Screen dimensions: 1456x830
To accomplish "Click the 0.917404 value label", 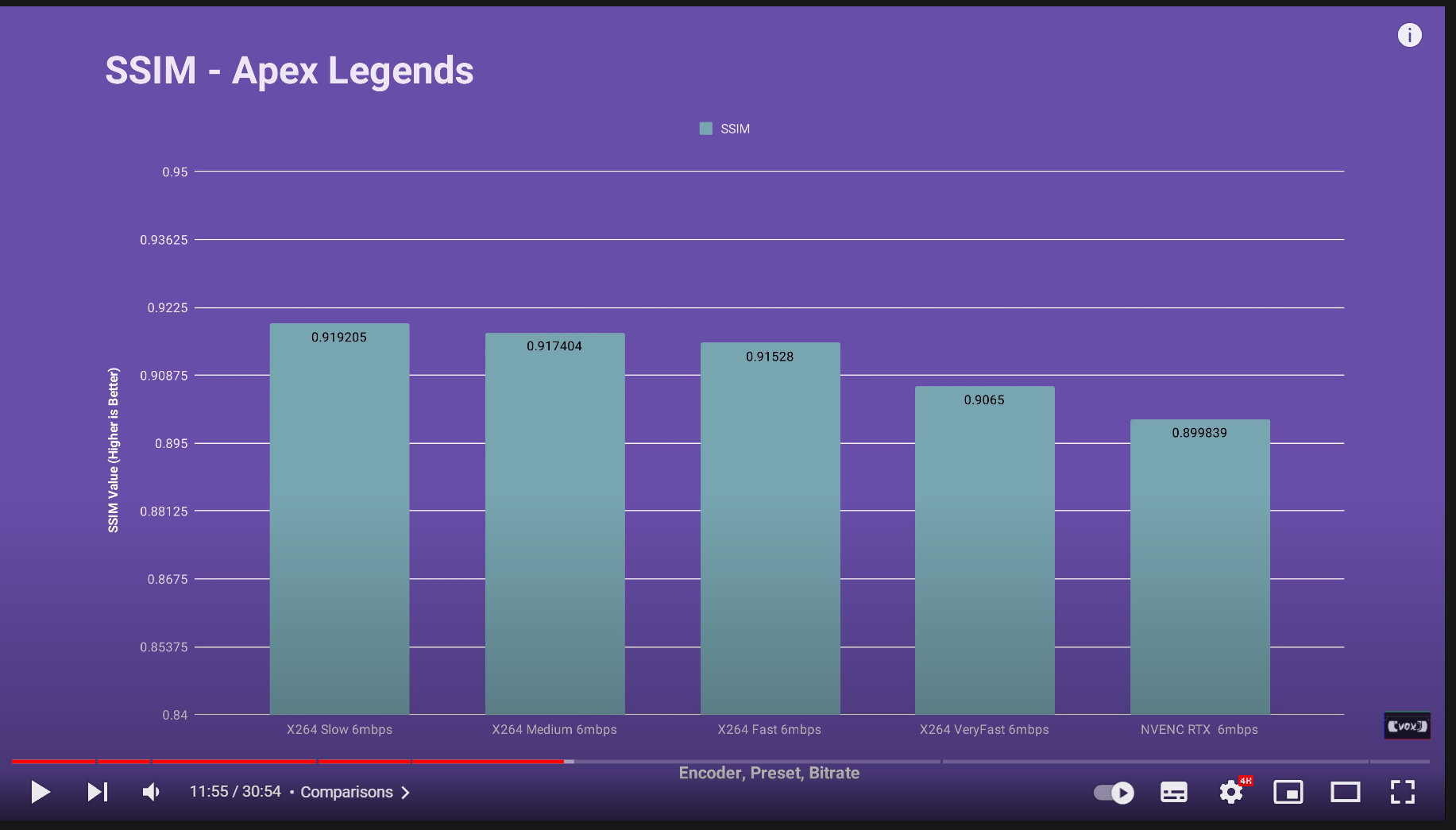I will pos(554,346).
